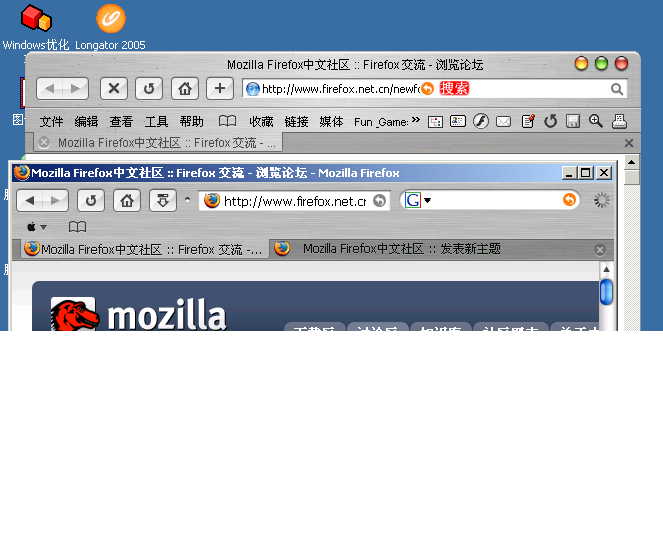The image size is (663, 539).
Task: Click the back browser scrollbar up arrow
Action: click(632, 162)
